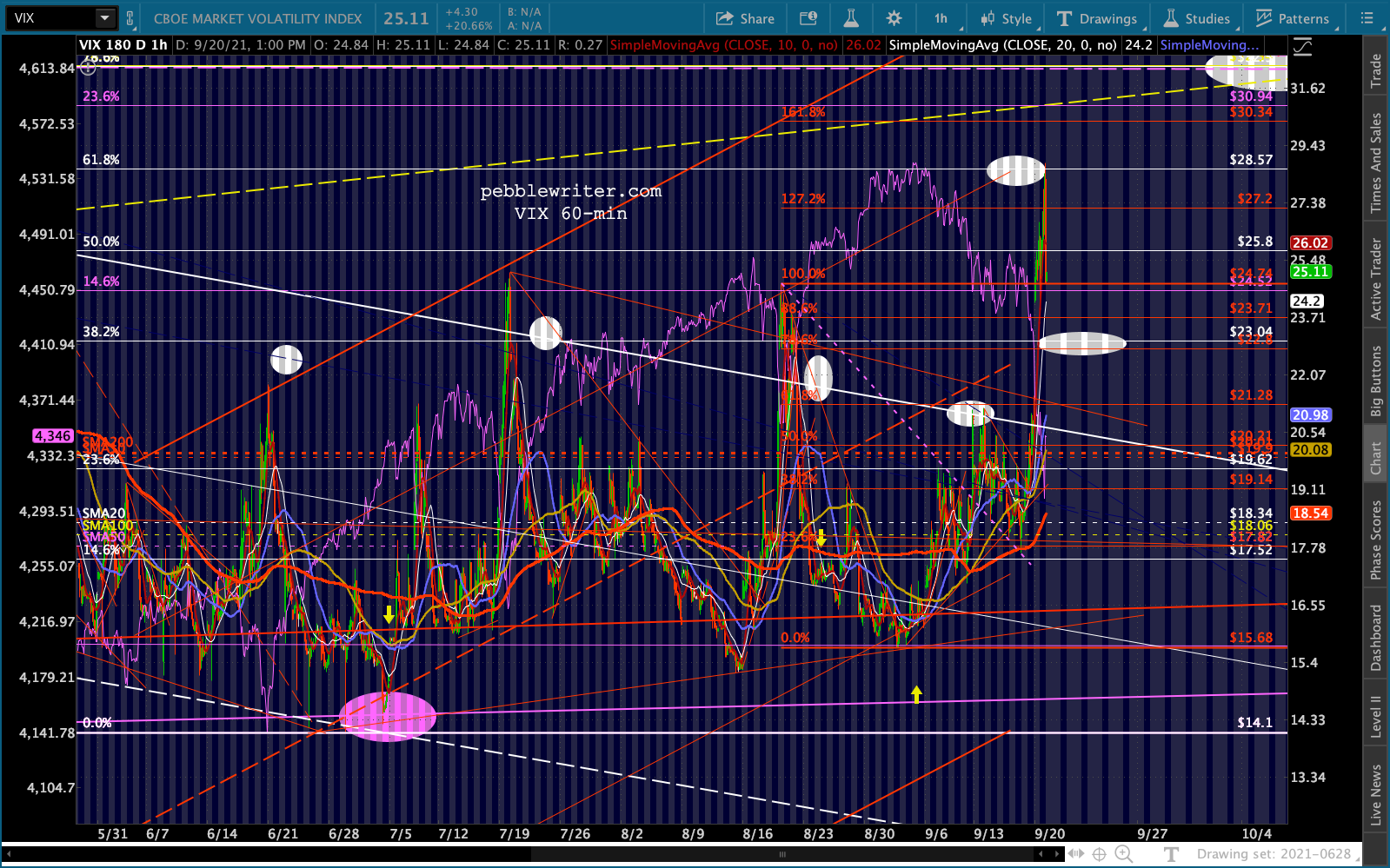
Task: Click the flask quick-study icon
Action: 851,18
